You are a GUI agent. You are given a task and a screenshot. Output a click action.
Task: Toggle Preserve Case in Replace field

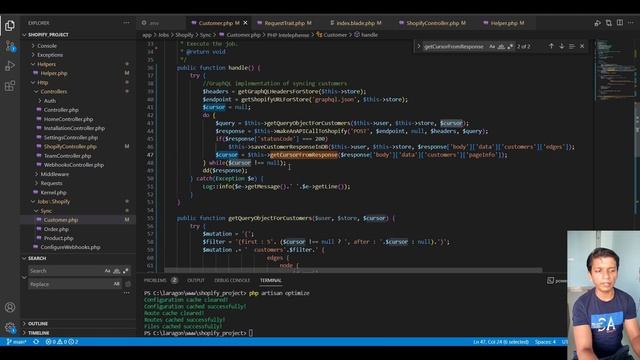[x=117, y=284]
